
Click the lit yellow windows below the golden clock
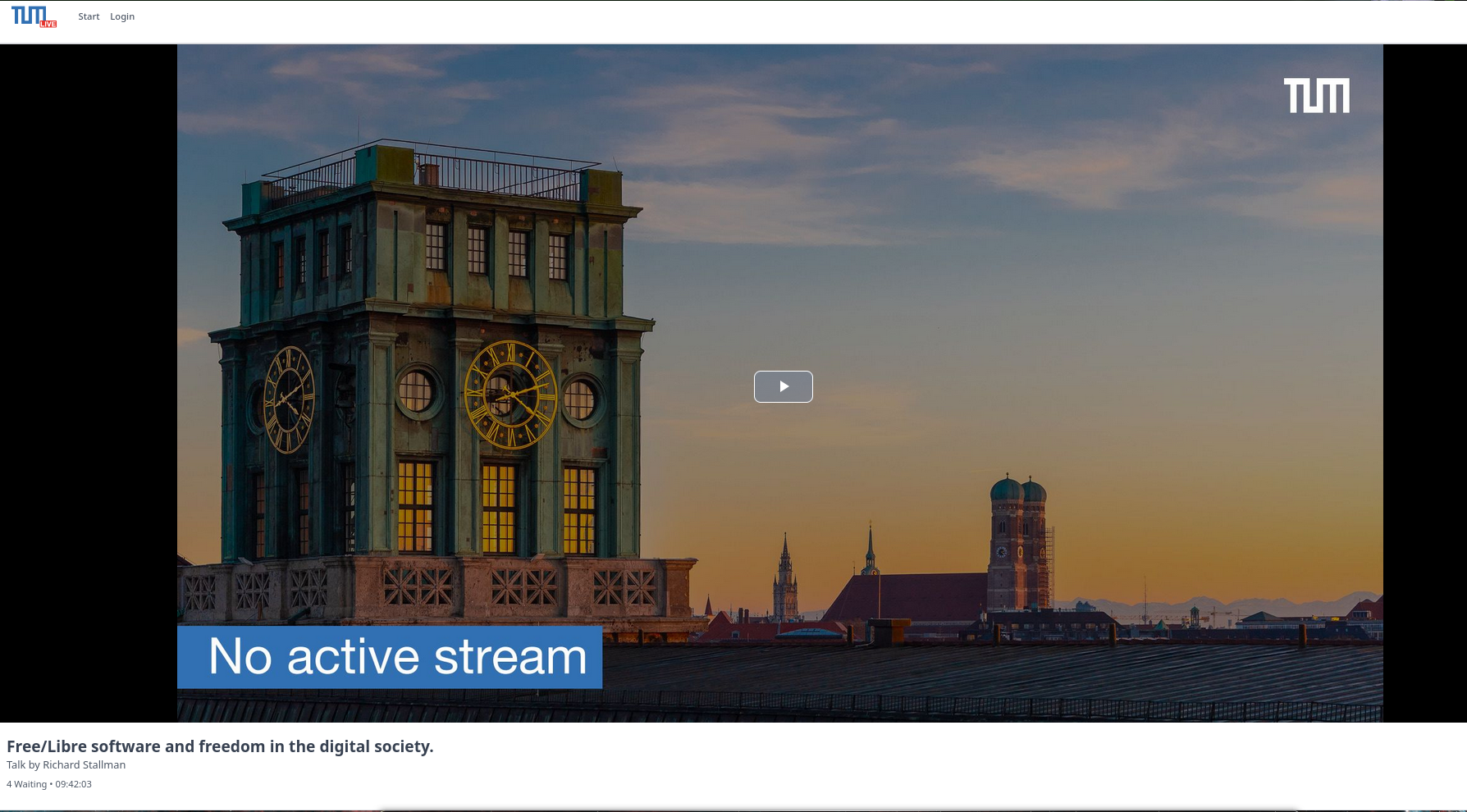coord(499,507)
